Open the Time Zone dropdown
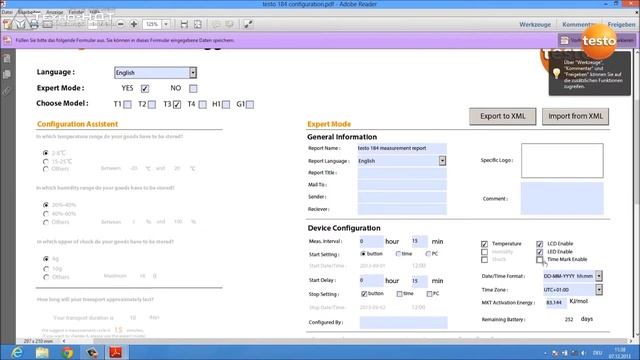Viewport: 640px width, 360px height. 599,290
